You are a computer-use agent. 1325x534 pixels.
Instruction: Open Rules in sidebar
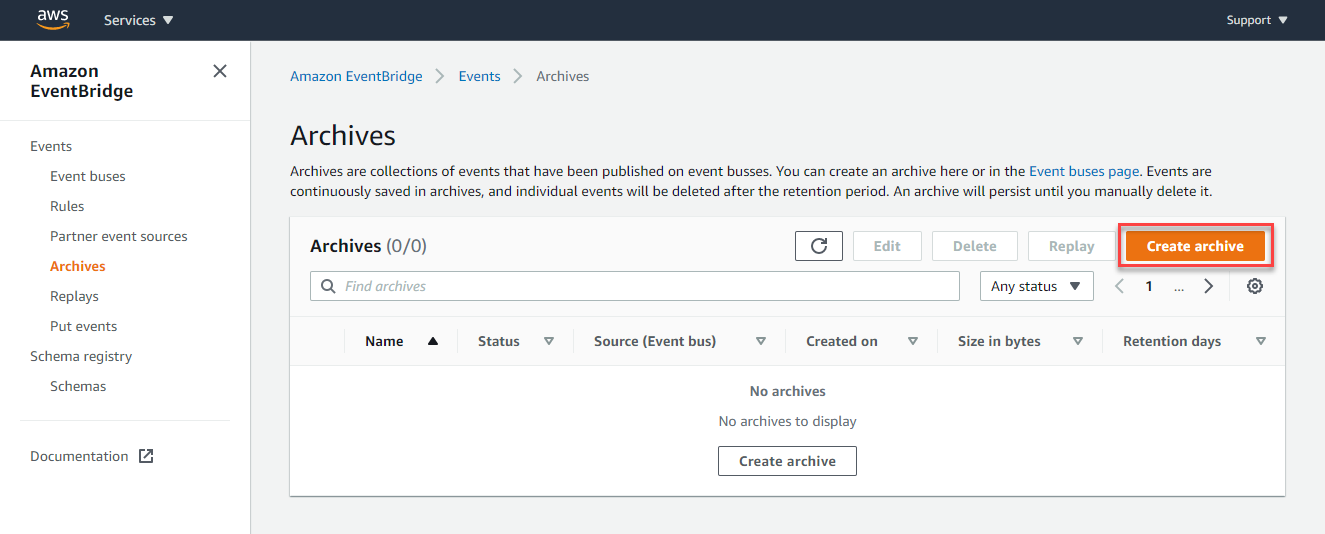[67, 206]
